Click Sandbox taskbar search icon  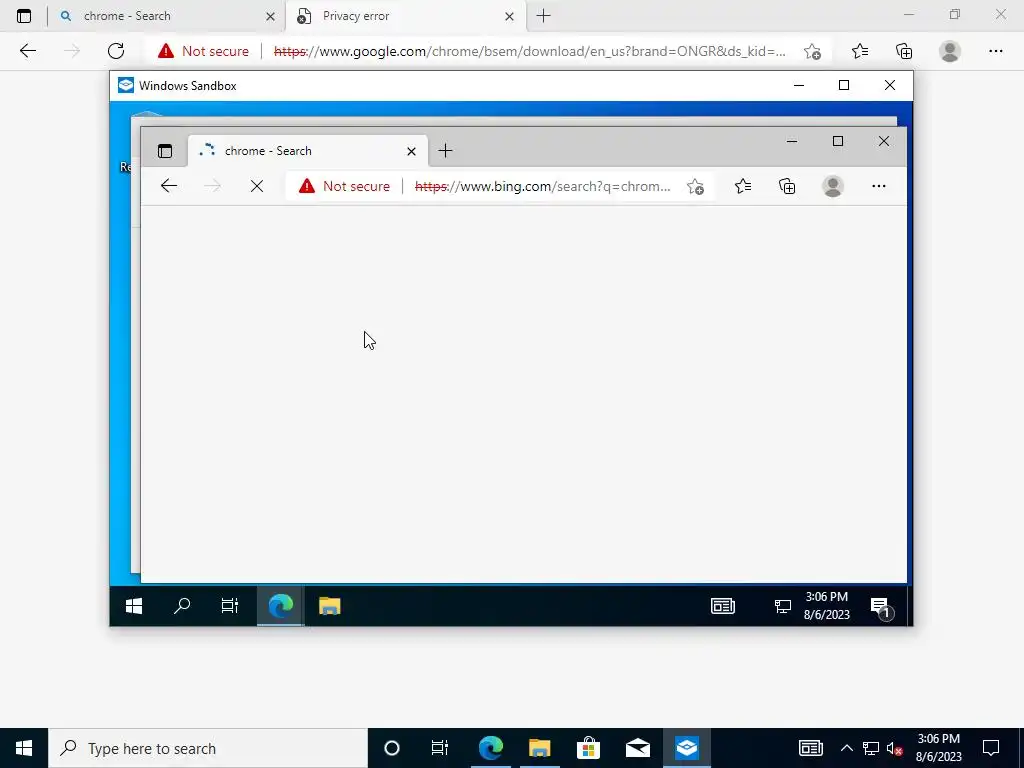[182, 606]
